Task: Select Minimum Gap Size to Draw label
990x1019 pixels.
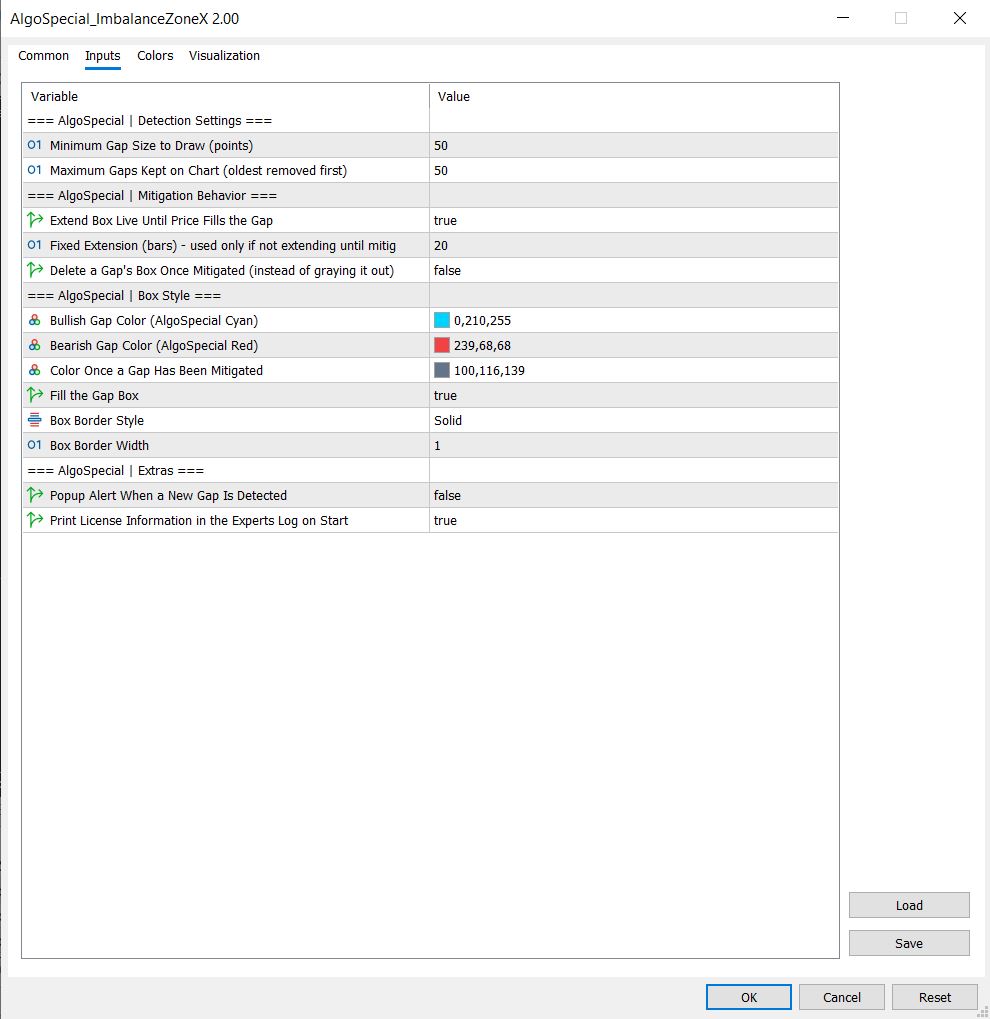Action: pyautogui.click(x=151, y=146)
